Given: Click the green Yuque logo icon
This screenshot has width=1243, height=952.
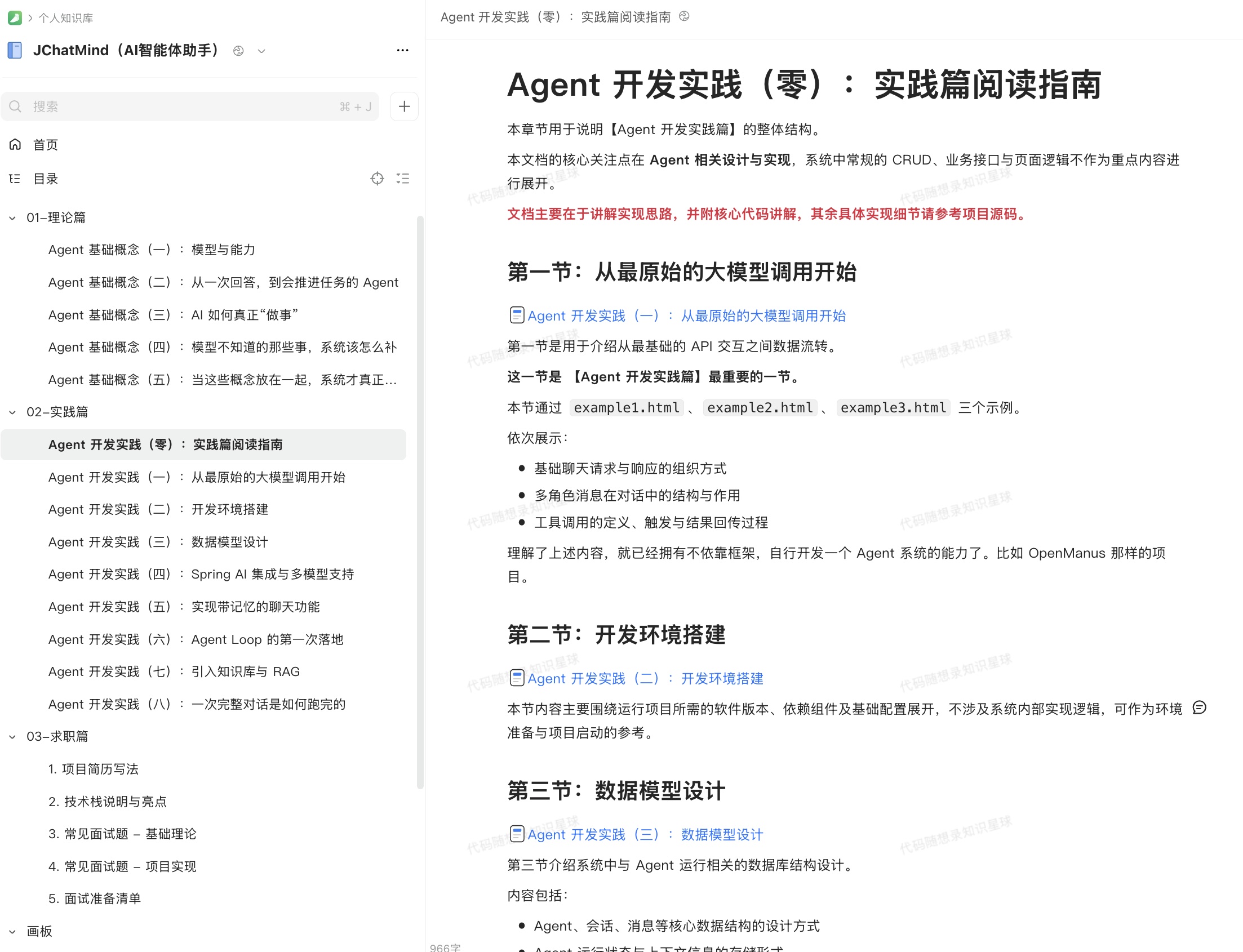Looking at the screenshot, I should 15,17.
